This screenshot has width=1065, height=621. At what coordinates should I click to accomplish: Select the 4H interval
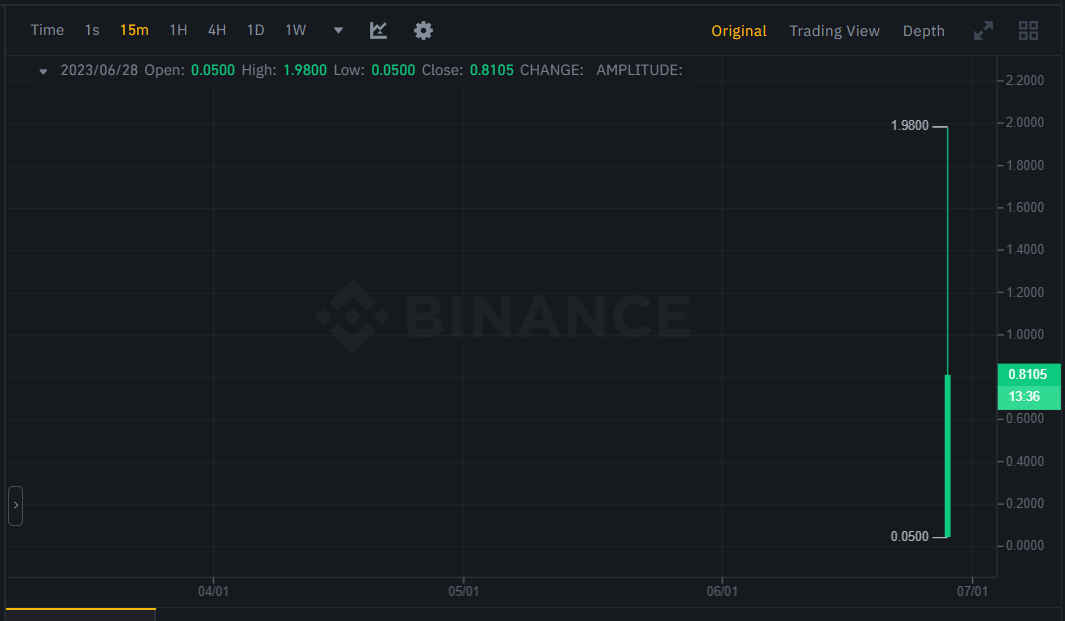coord(217,31)
